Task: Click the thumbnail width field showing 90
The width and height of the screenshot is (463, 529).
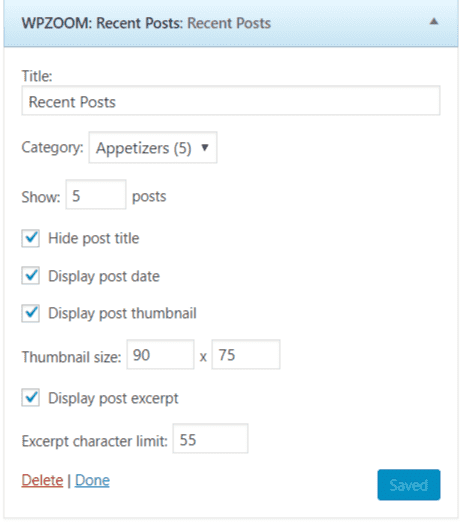Action: point(161,355)
